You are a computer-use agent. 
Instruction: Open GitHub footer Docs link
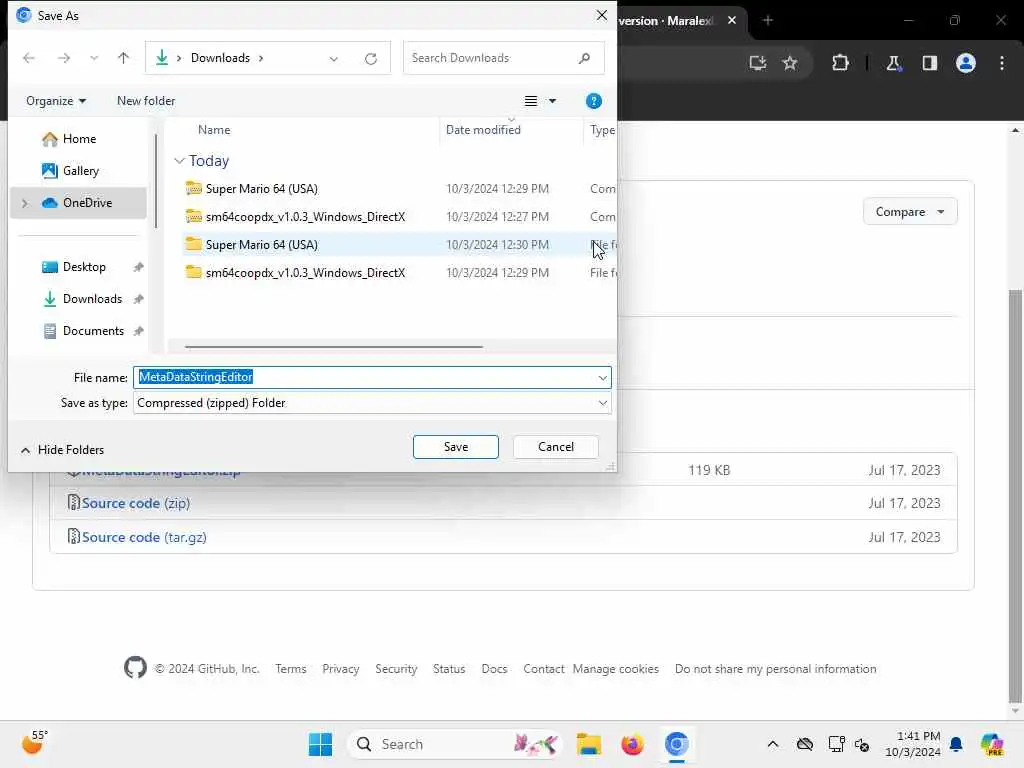click(x=494, y=669)
